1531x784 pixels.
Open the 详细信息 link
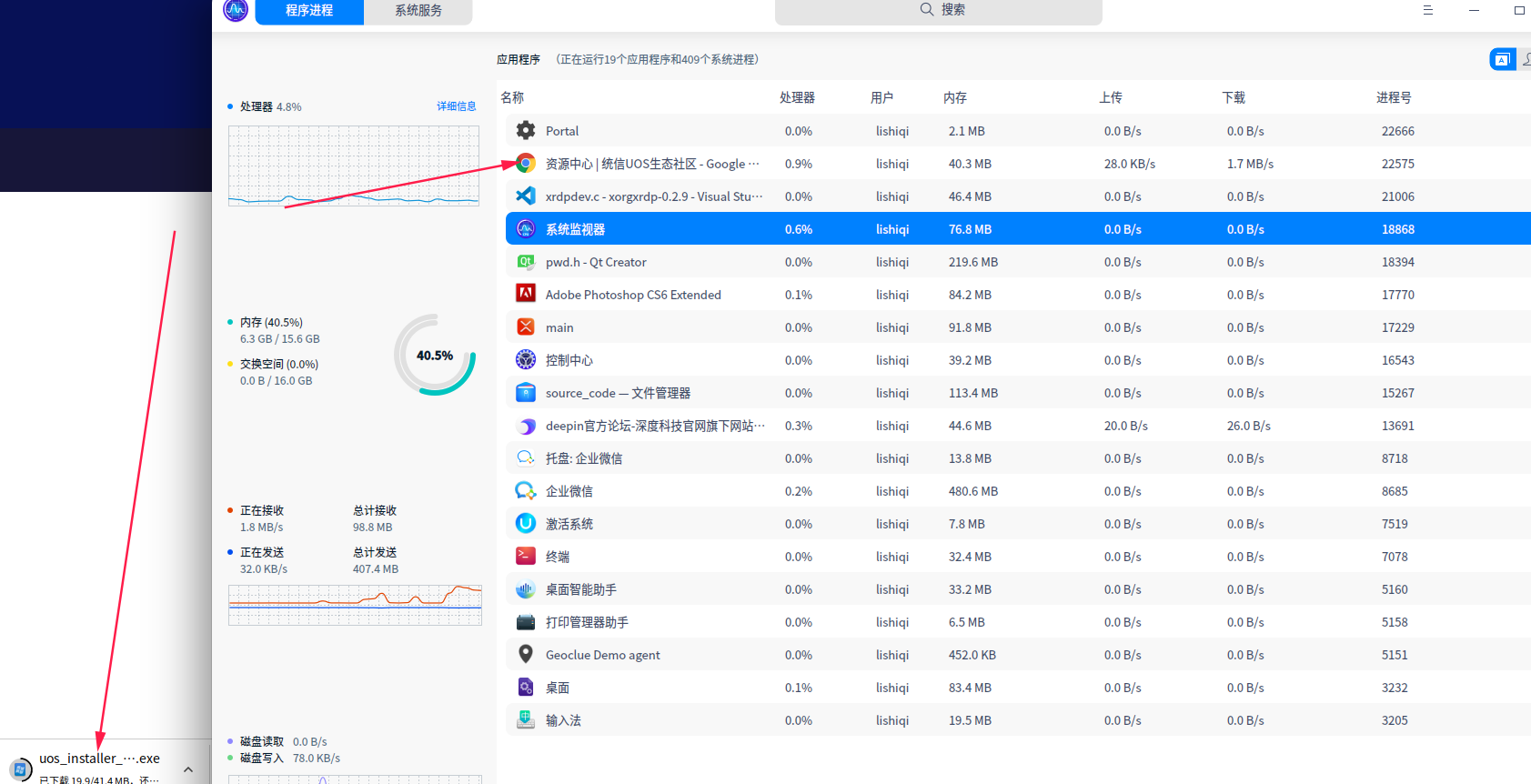click(457, 106)
